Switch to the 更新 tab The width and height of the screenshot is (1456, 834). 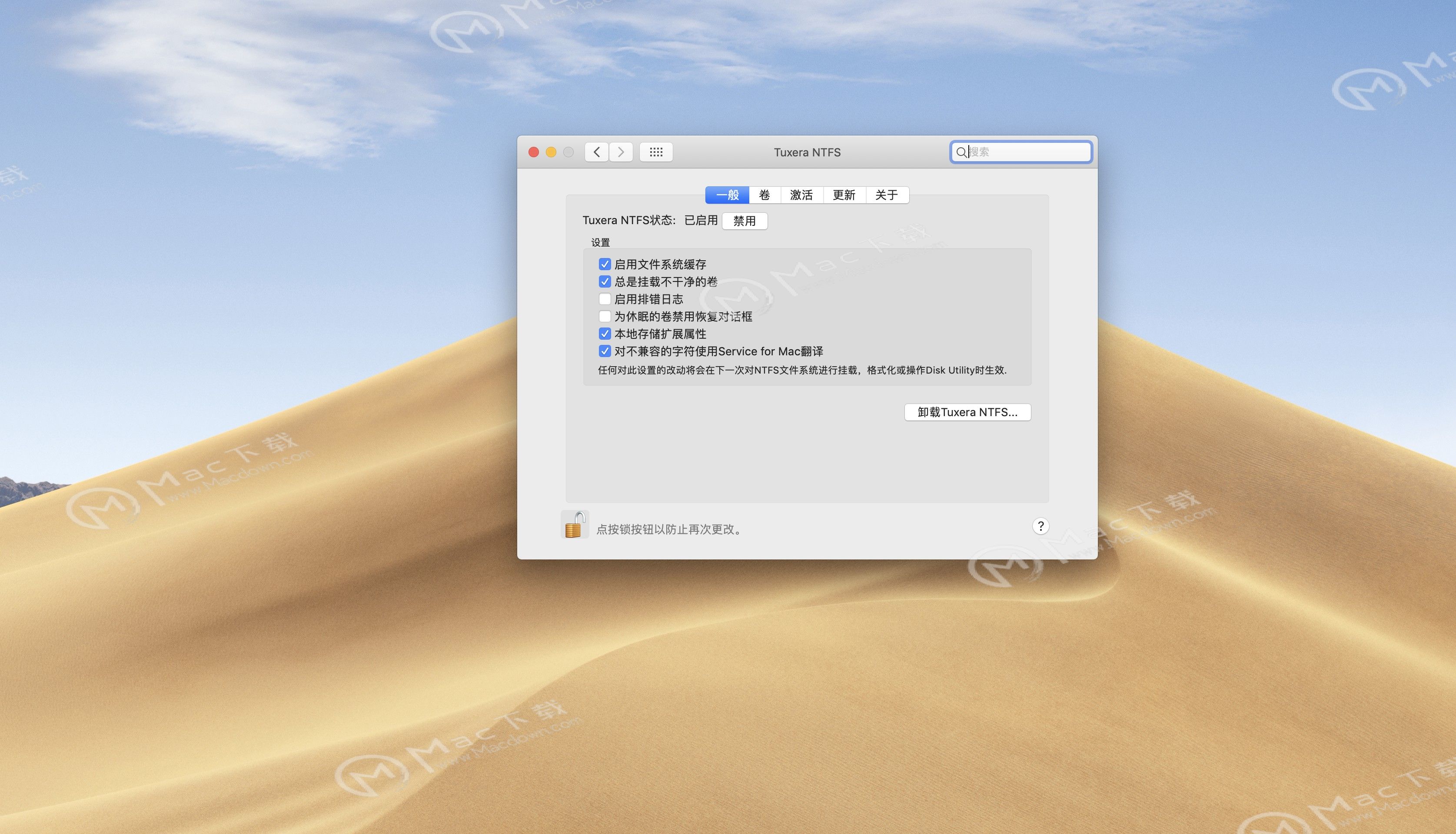[x=844, y=195]
